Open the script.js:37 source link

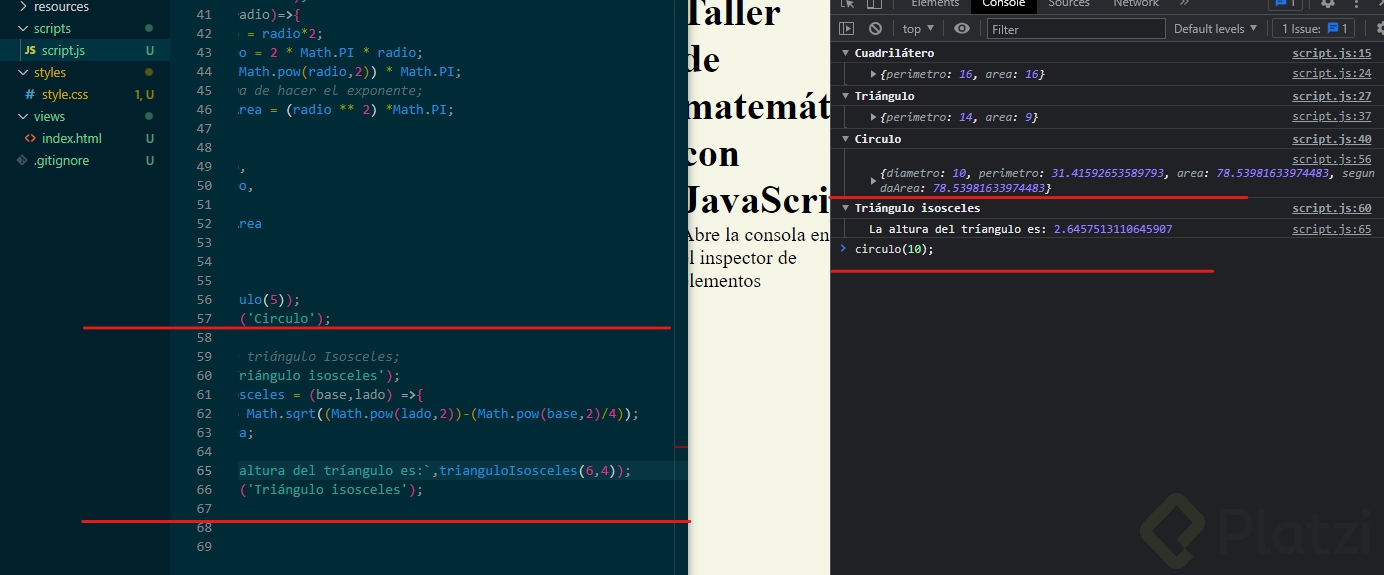pyautogui.click(x=1331, y=117)
